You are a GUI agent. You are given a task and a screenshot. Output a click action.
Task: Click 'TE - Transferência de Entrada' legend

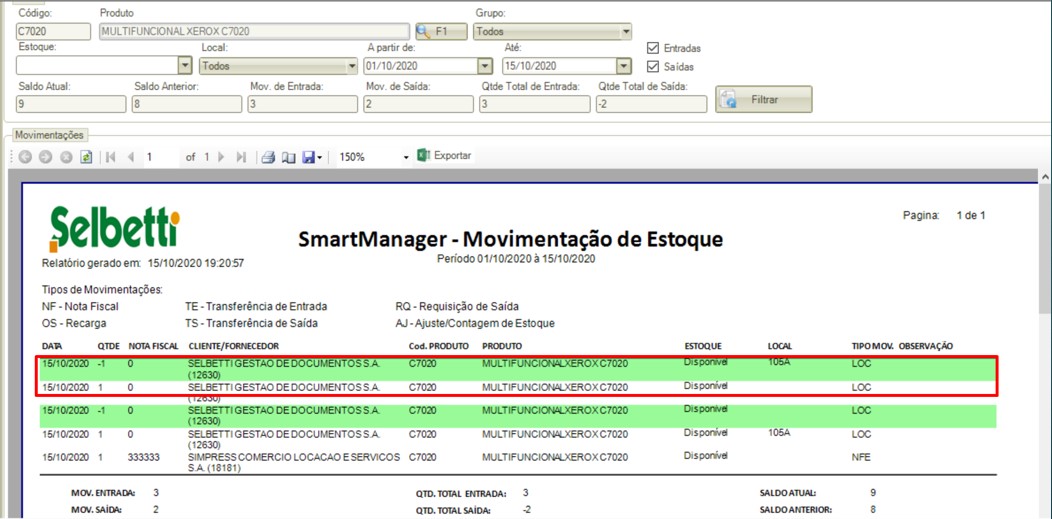[256, 306]
